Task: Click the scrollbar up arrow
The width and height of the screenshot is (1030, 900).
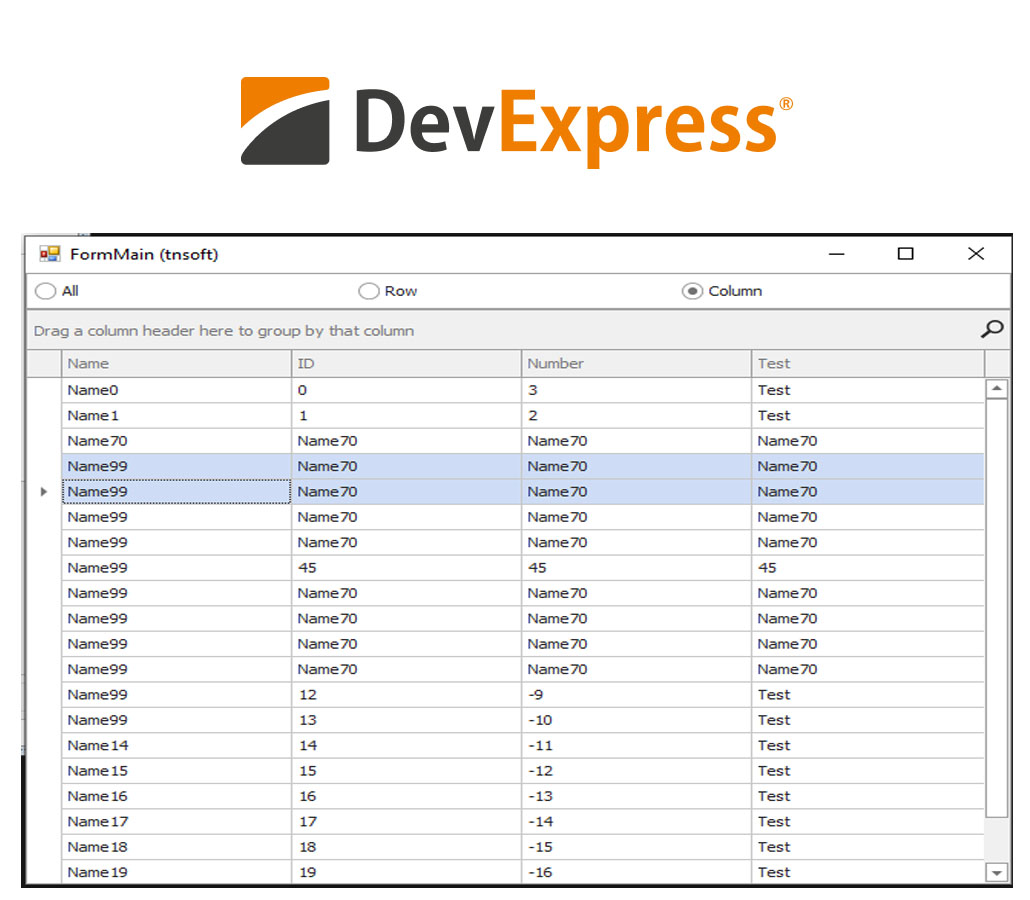Action: pyautogui.click(x=996, y=389)
